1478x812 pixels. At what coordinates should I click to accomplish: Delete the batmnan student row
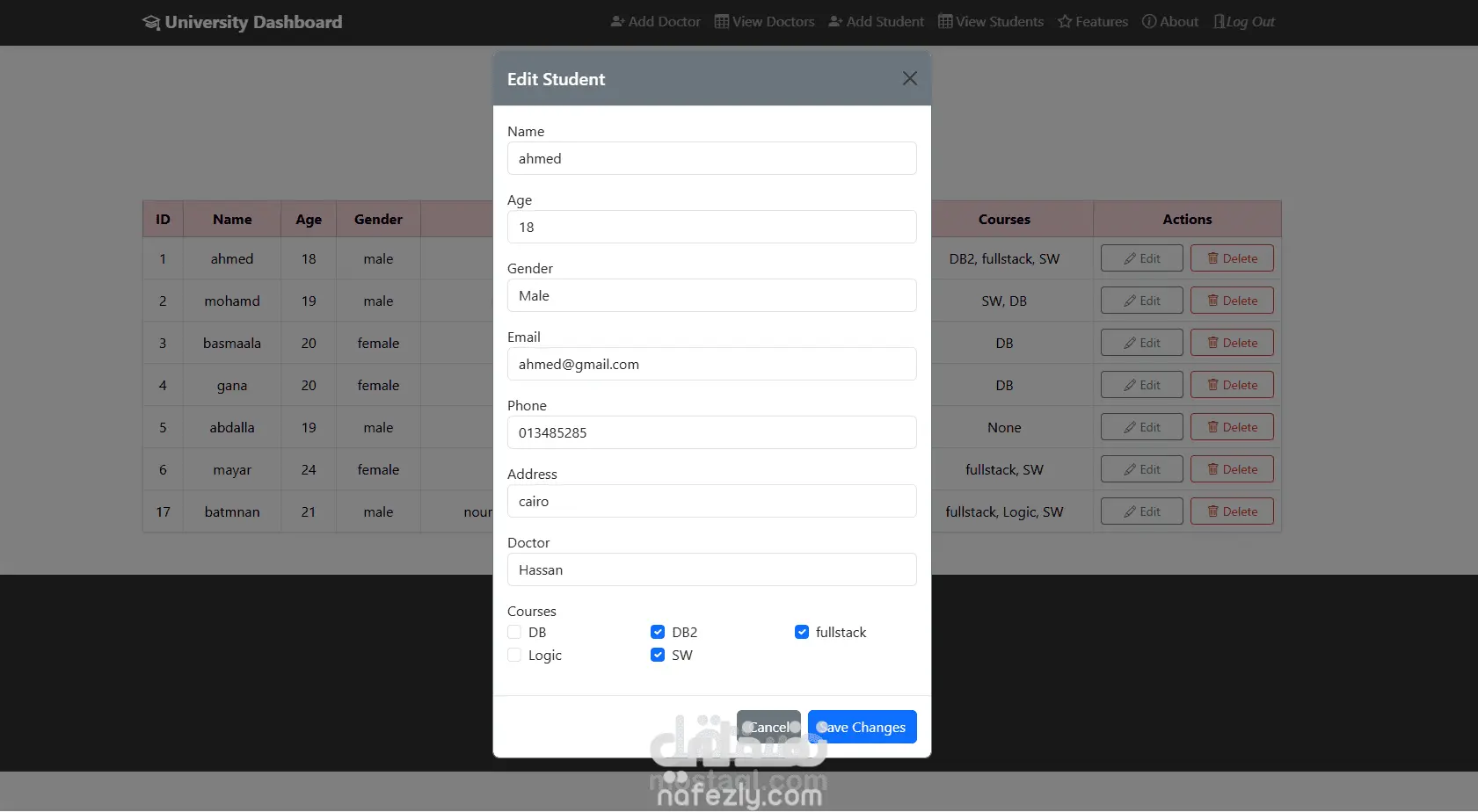click(x=1232, y=511)
